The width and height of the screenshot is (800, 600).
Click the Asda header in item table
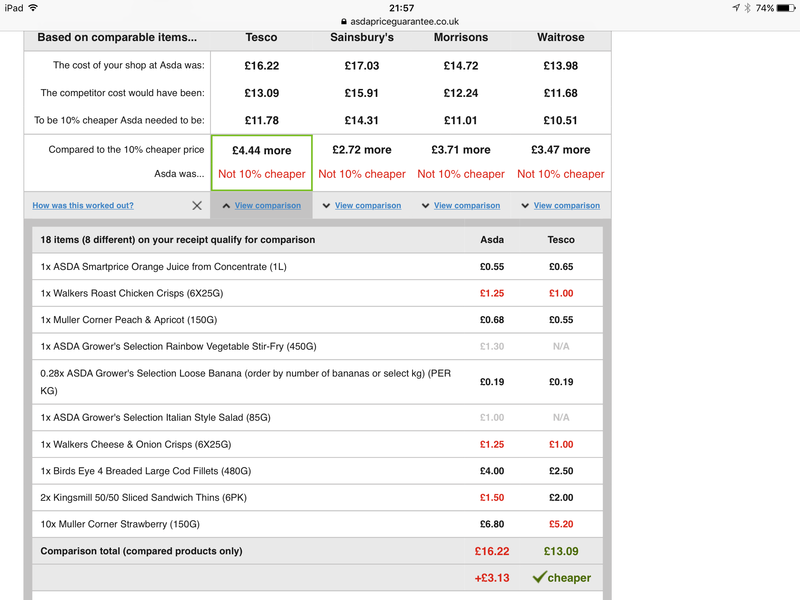click(492, 240)
